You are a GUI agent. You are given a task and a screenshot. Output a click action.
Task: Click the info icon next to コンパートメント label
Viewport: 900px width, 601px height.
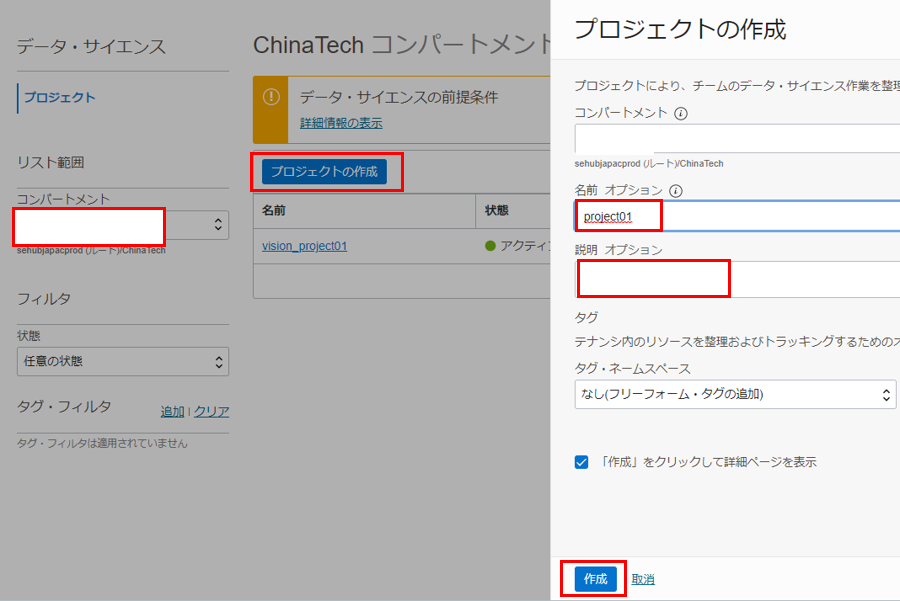[681, 113]
